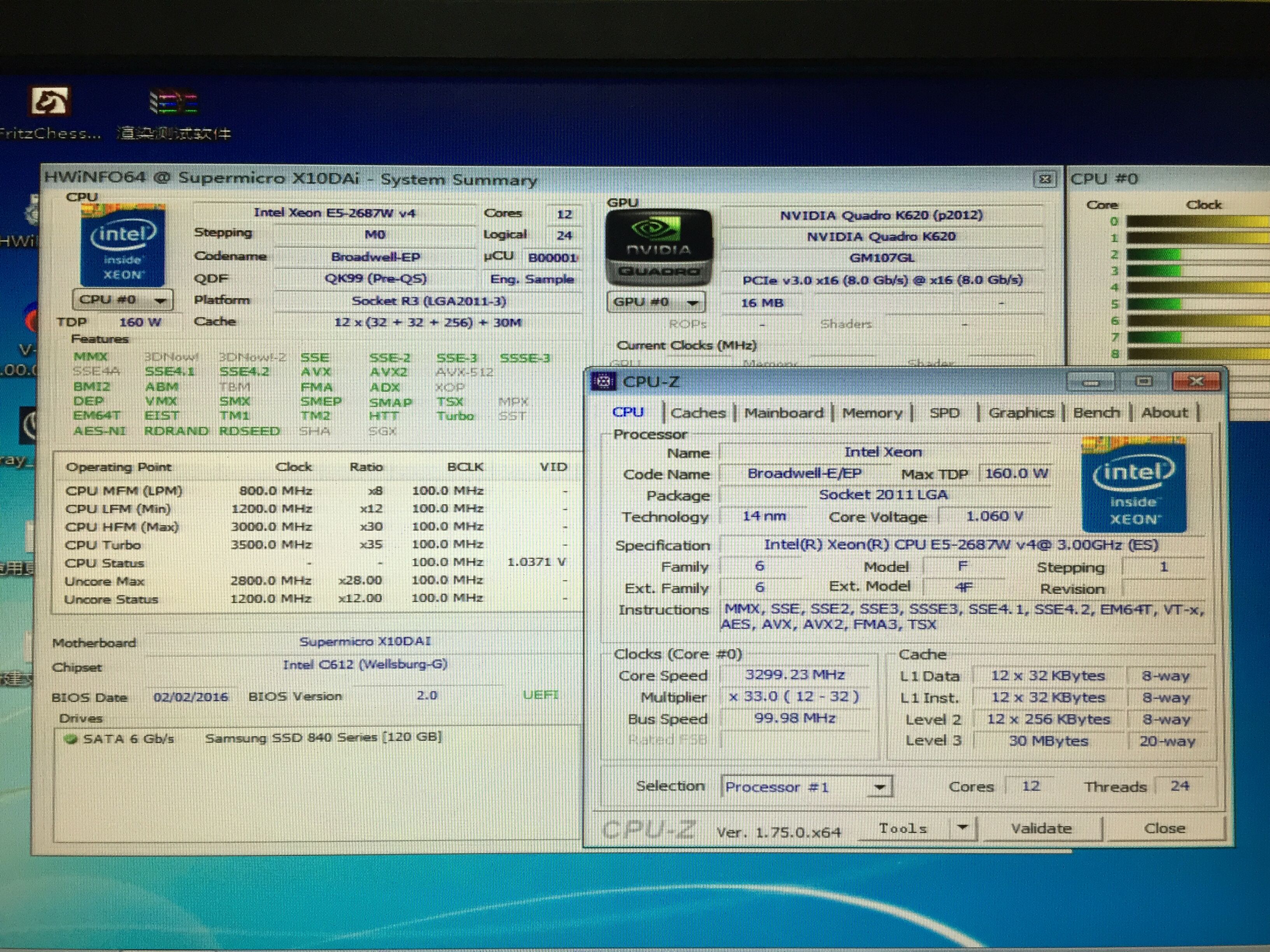Viewport: 1270px width, 952px height.
Task: Click the Max TDP value 160.0 W
Action: coord(1016,473)
